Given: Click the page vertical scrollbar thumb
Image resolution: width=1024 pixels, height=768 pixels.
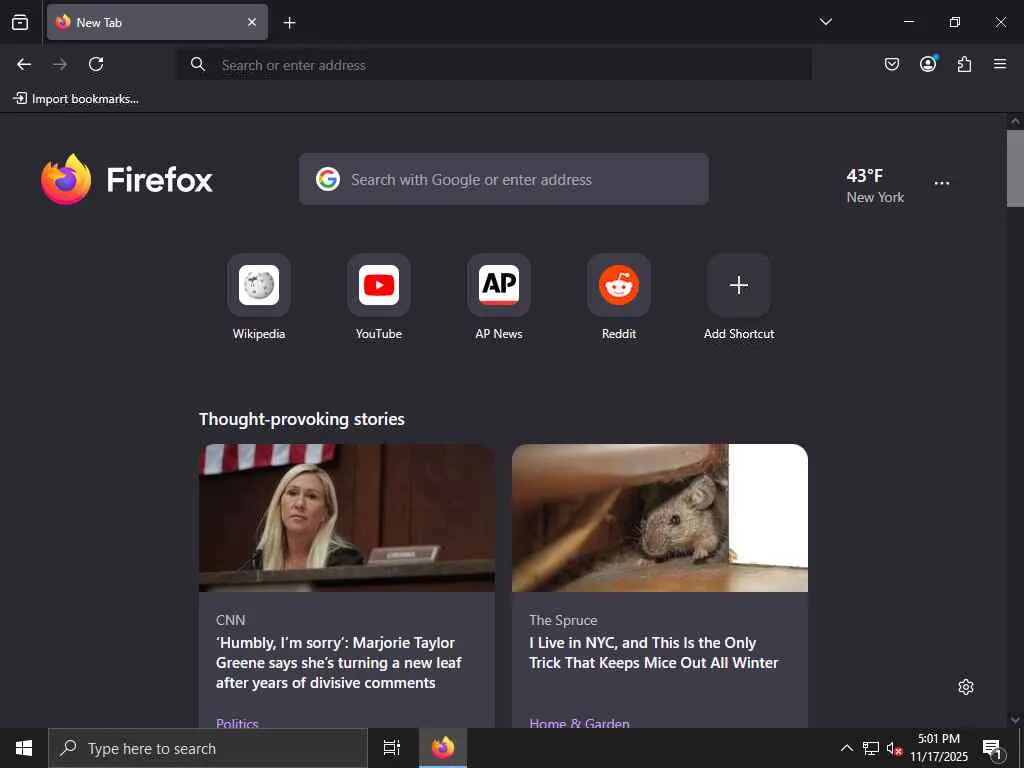Looking at the screenshot, I should pos(1015,168).
